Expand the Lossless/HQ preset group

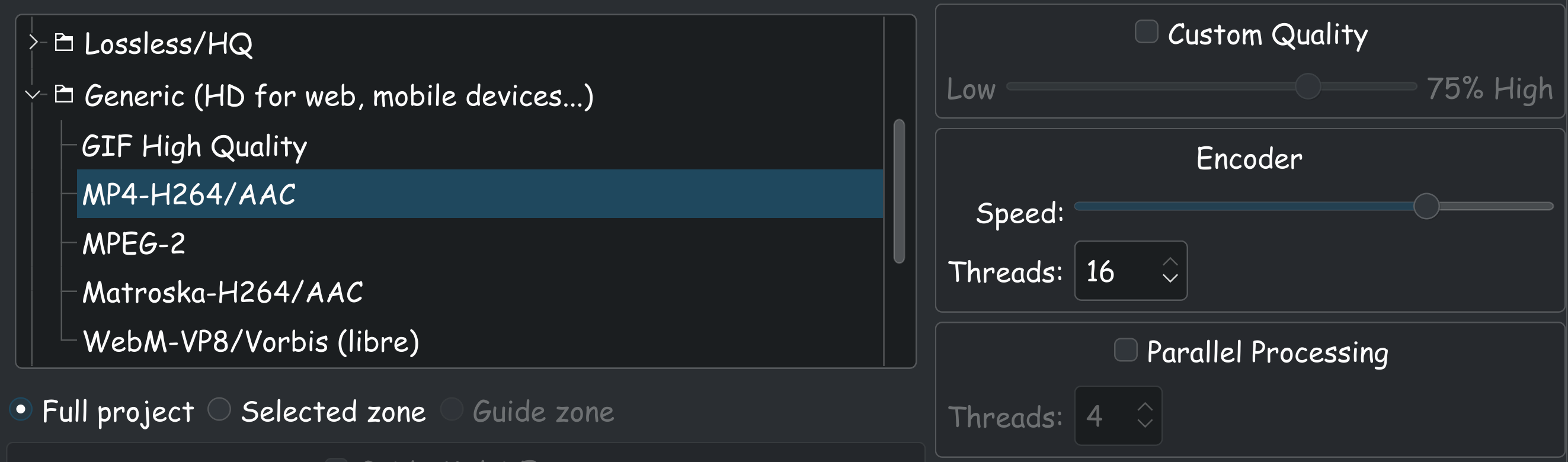click(33, 43)
